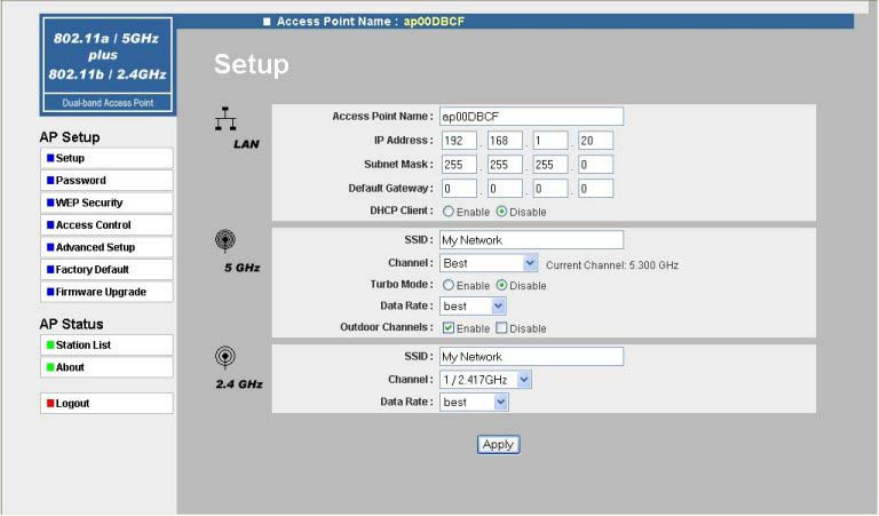Click the 2.4 GHz antenna icon

[x=225, y=357]
